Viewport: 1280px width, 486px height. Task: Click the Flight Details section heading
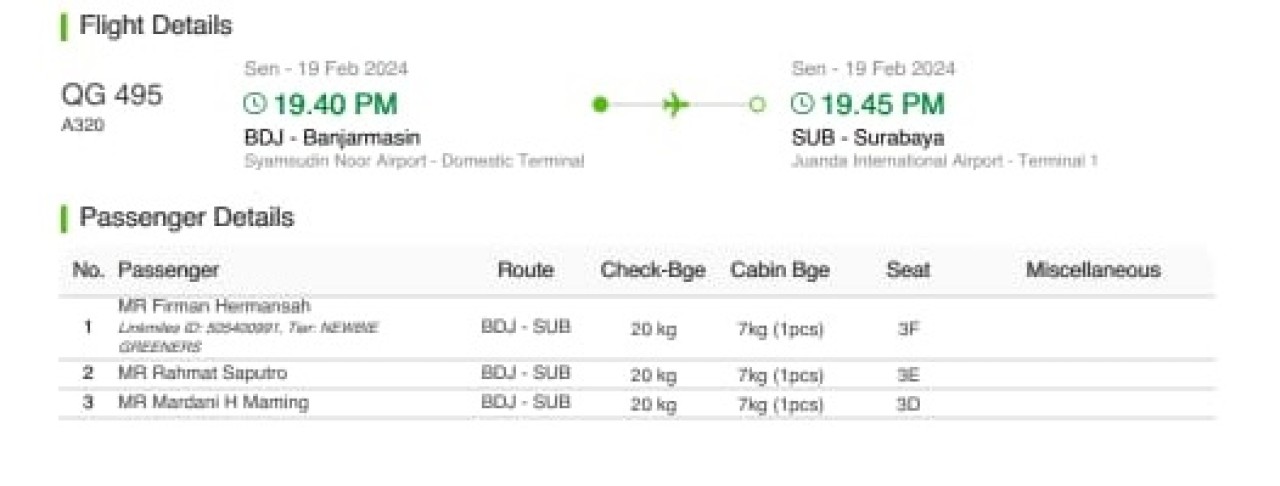155,26
